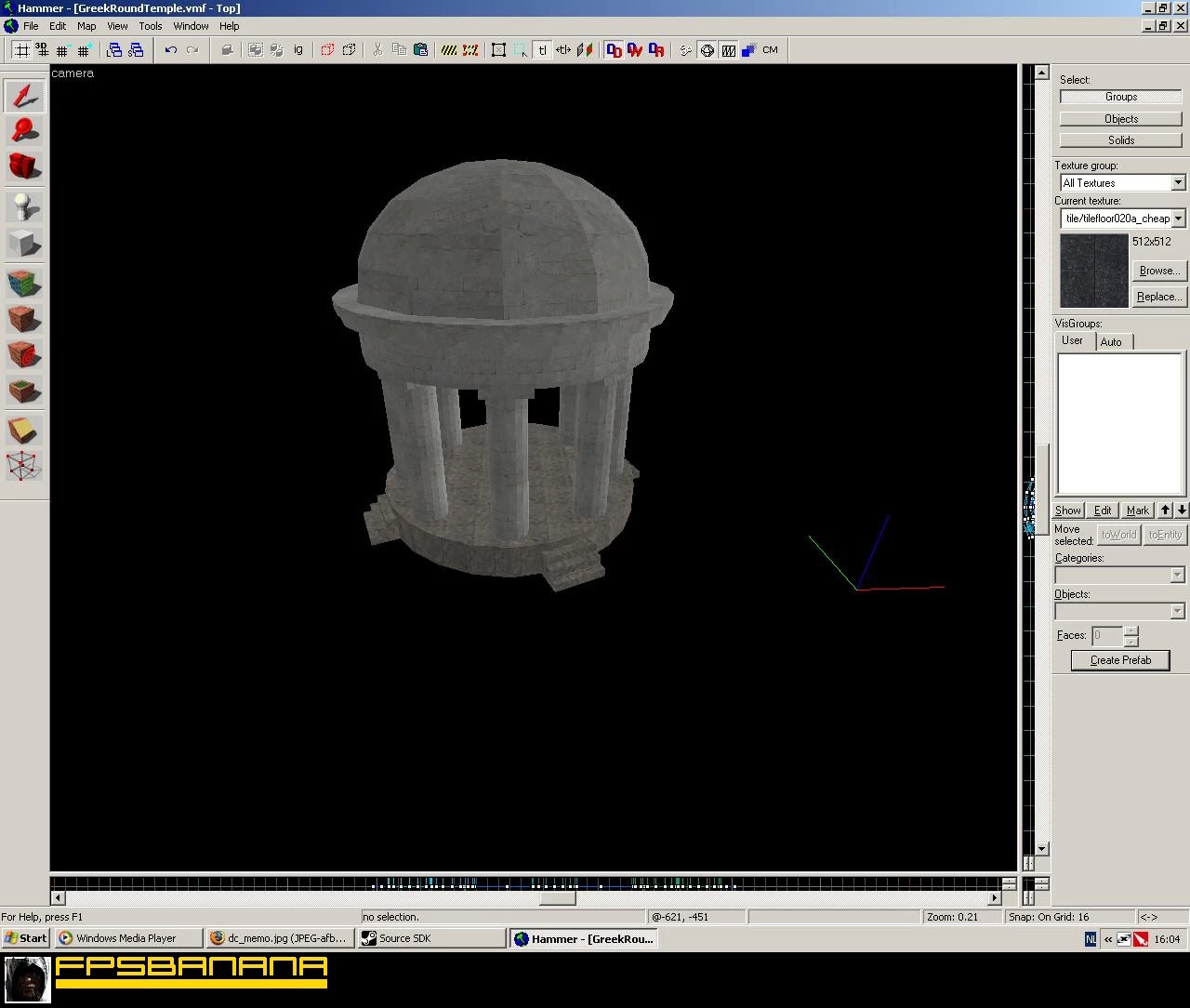
Task: Toggle texture lock (tl) in the toolbar
Action: [x=542, y=50]
